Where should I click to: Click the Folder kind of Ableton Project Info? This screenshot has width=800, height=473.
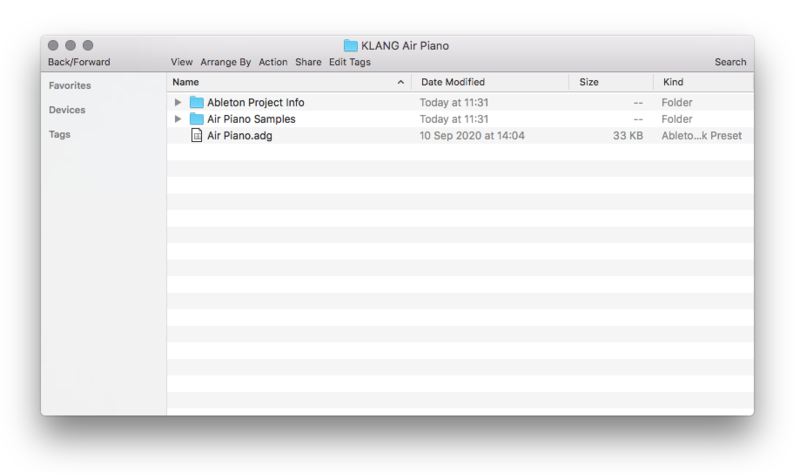[677, 102]
